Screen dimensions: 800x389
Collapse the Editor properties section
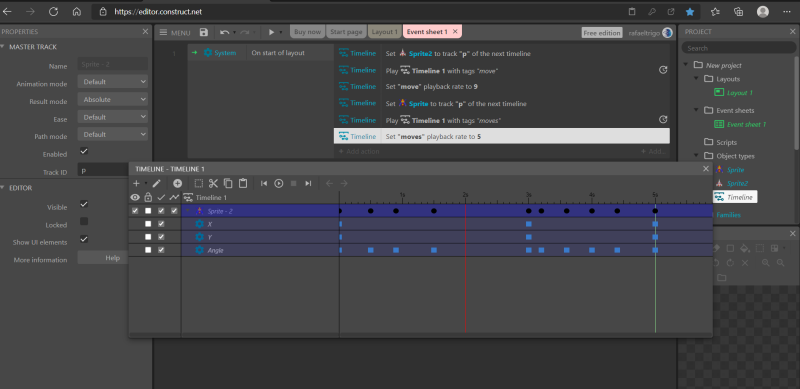tap(3, 187)
